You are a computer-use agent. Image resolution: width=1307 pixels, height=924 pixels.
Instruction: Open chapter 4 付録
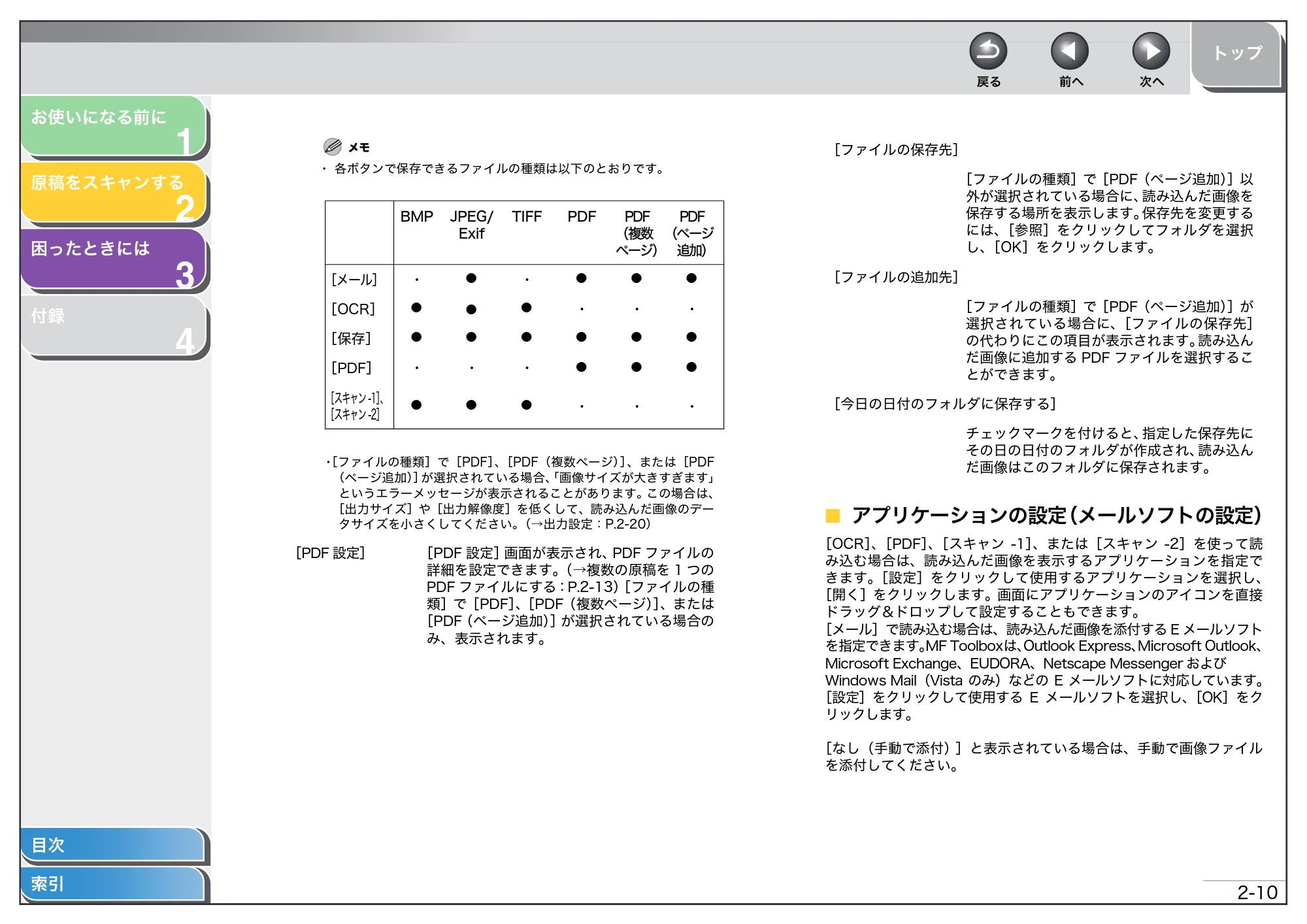coord(114,325)
